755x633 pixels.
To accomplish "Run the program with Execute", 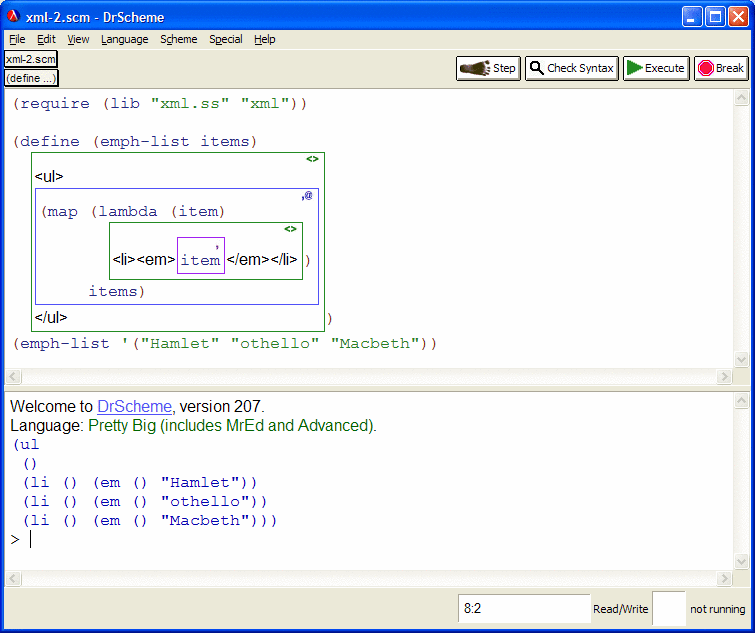I will pos(656,68).
